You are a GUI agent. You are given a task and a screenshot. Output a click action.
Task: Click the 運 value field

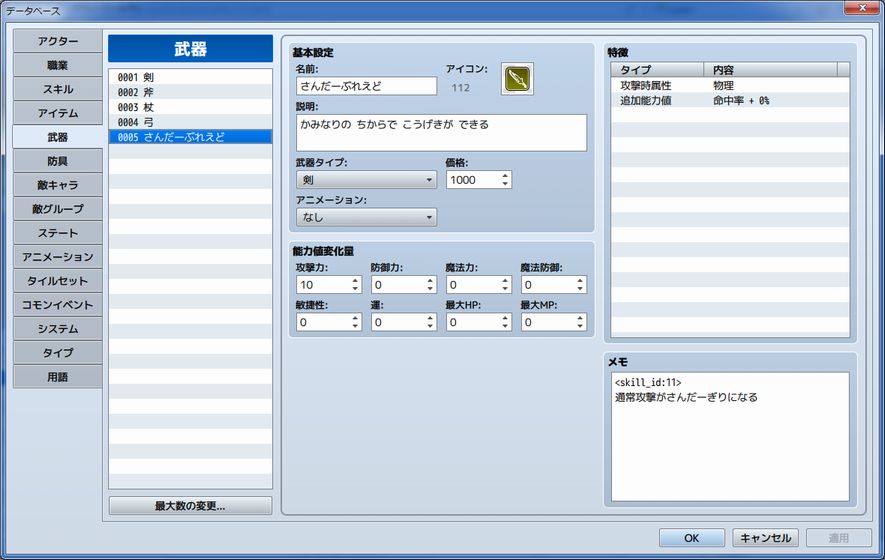(397, 322)
